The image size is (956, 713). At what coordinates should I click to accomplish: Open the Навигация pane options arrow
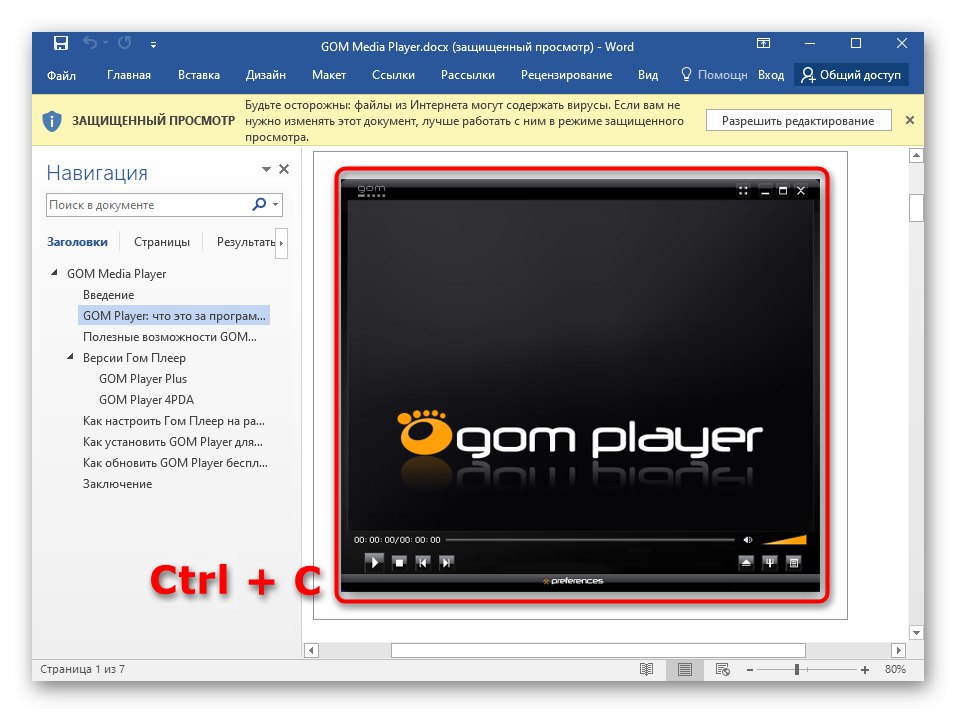pos(266,169)
